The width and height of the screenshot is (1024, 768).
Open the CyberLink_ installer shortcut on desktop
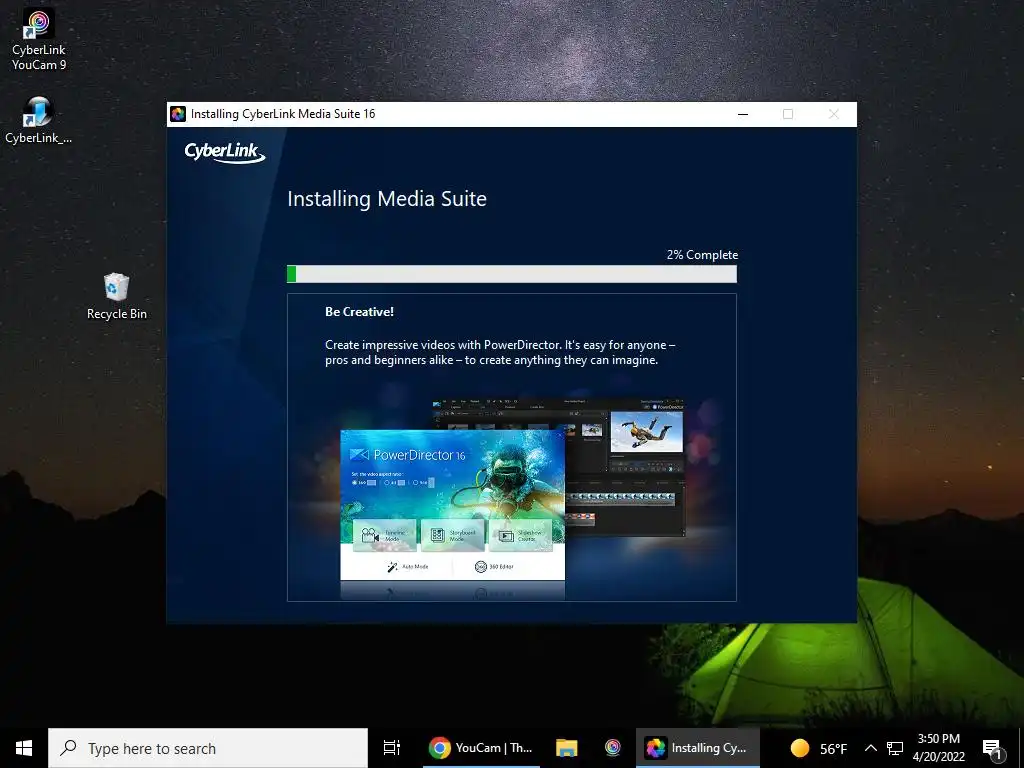point(39,120)
